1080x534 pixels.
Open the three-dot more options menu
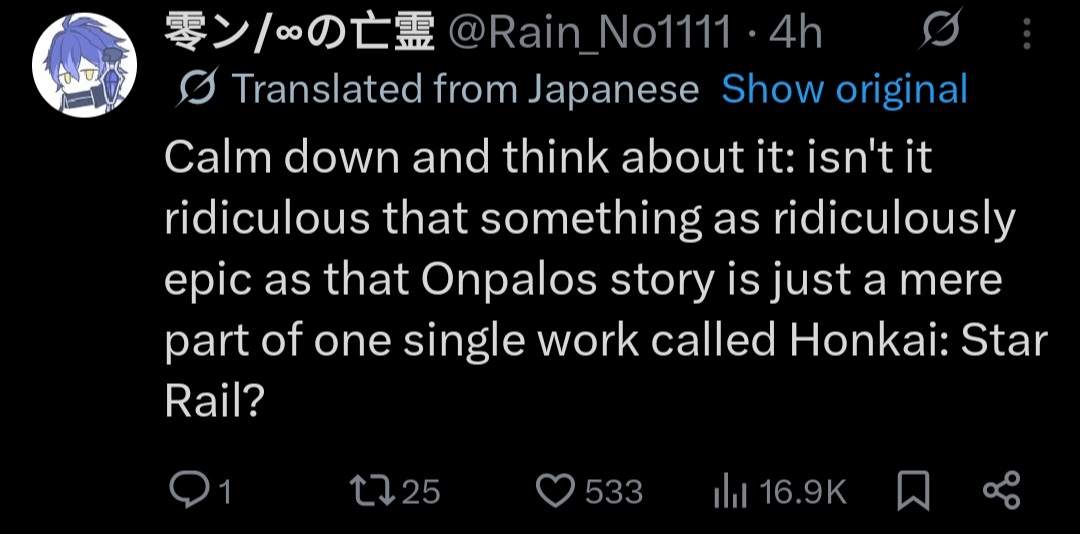click(x=1026, y=33)
